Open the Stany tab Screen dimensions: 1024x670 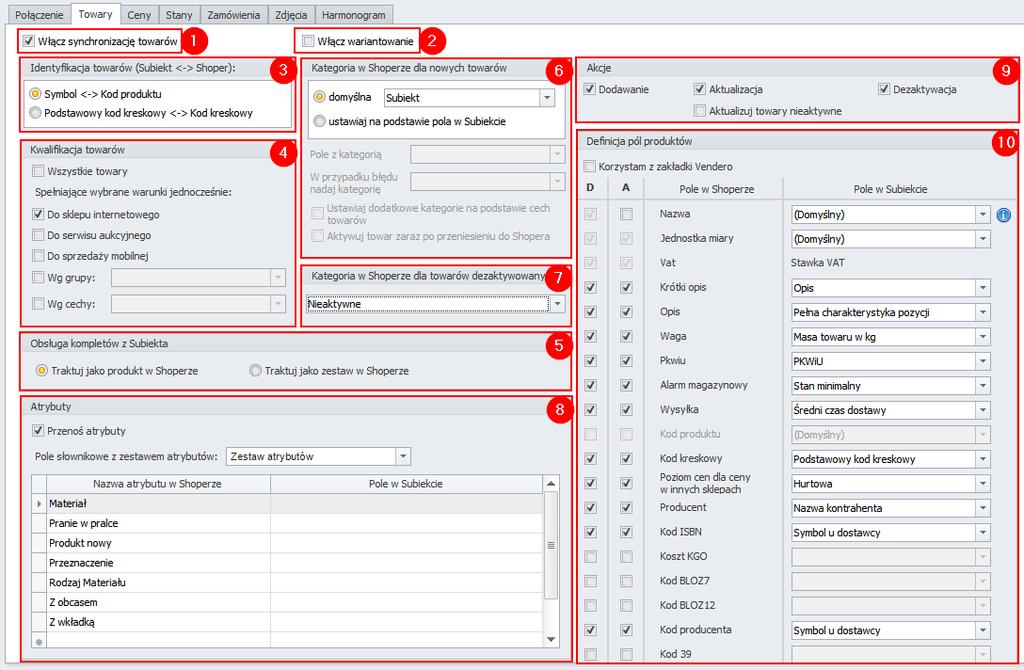(x=179, y=14)
